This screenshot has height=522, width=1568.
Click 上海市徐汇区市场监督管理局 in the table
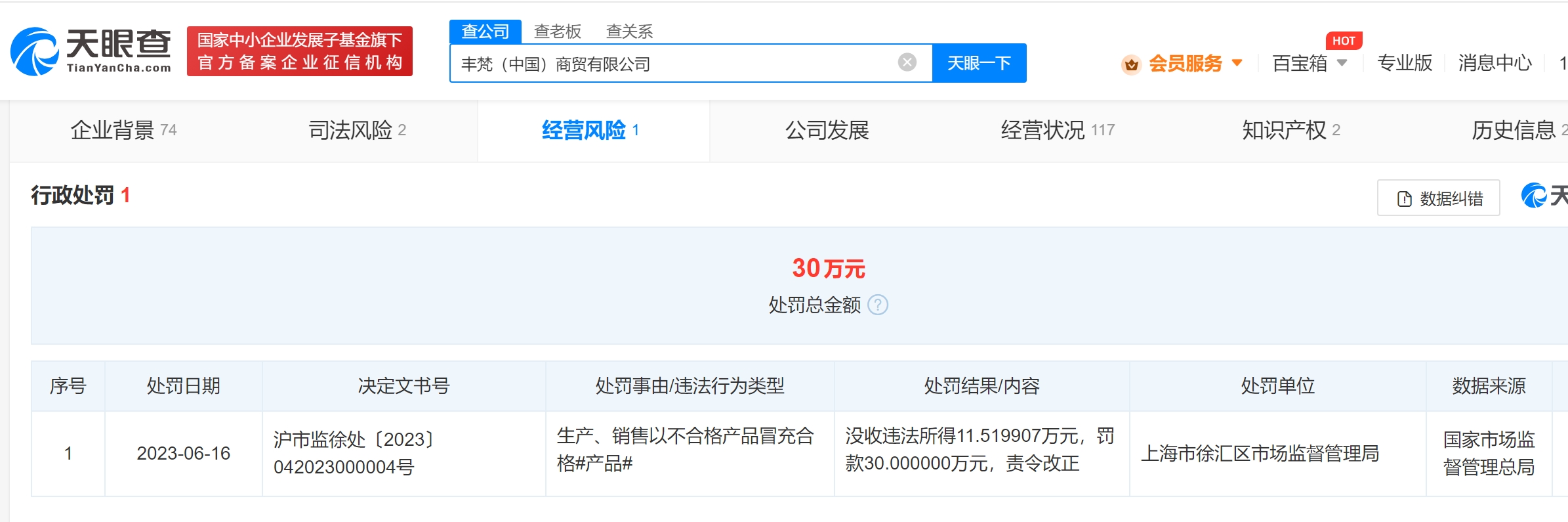[1260, 453]
